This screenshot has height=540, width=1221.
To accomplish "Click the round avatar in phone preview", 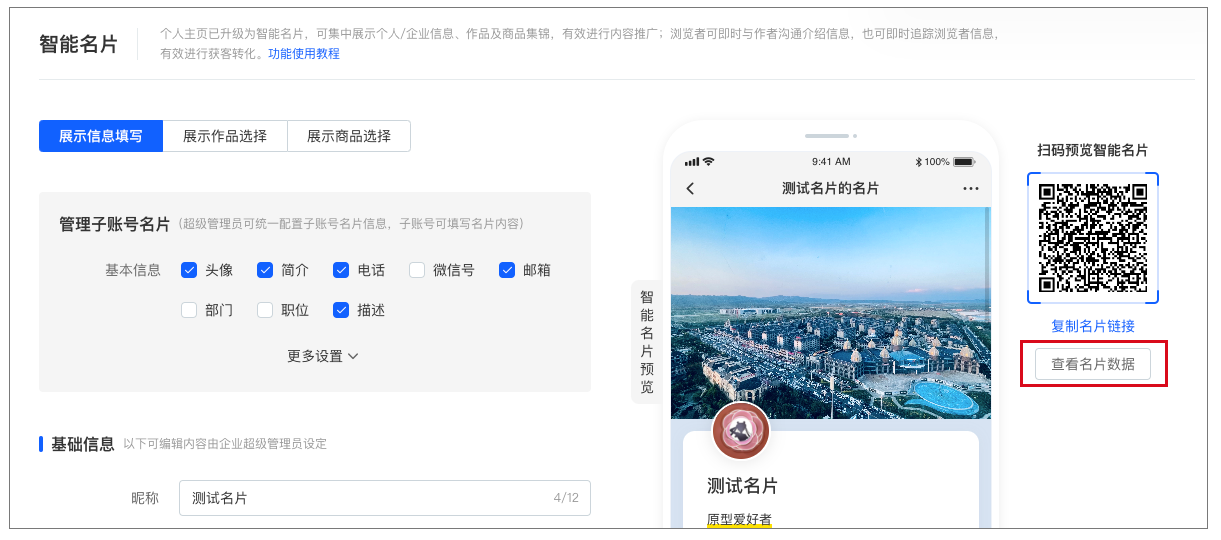I will click(741, 431).
